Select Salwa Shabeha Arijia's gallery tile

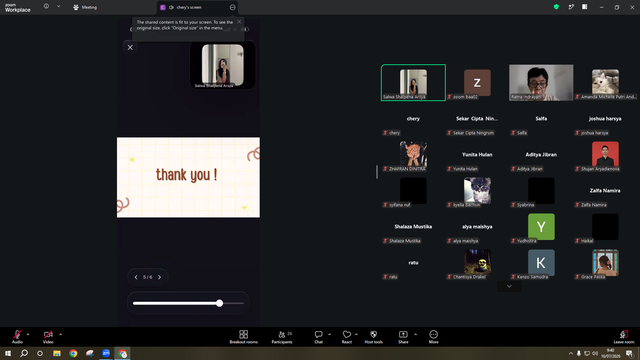(413, 82)
